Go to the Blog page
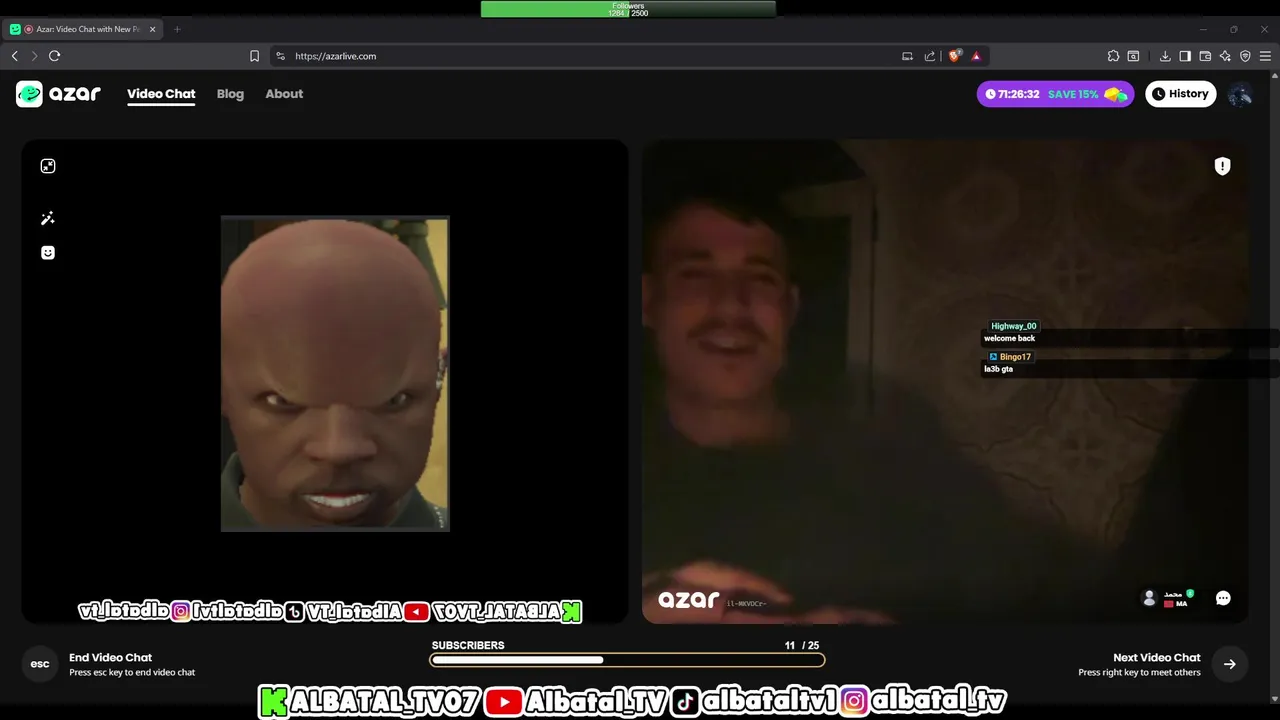 pyautogui.click(x=230, y=94)
